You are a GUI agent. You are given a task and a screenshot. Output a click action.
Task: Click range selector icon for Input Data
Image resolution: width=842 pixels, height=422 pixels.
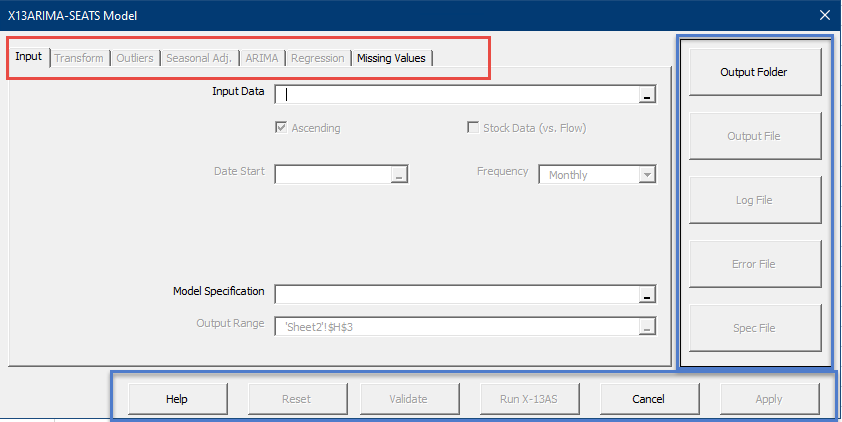click(x=647, y=95)
